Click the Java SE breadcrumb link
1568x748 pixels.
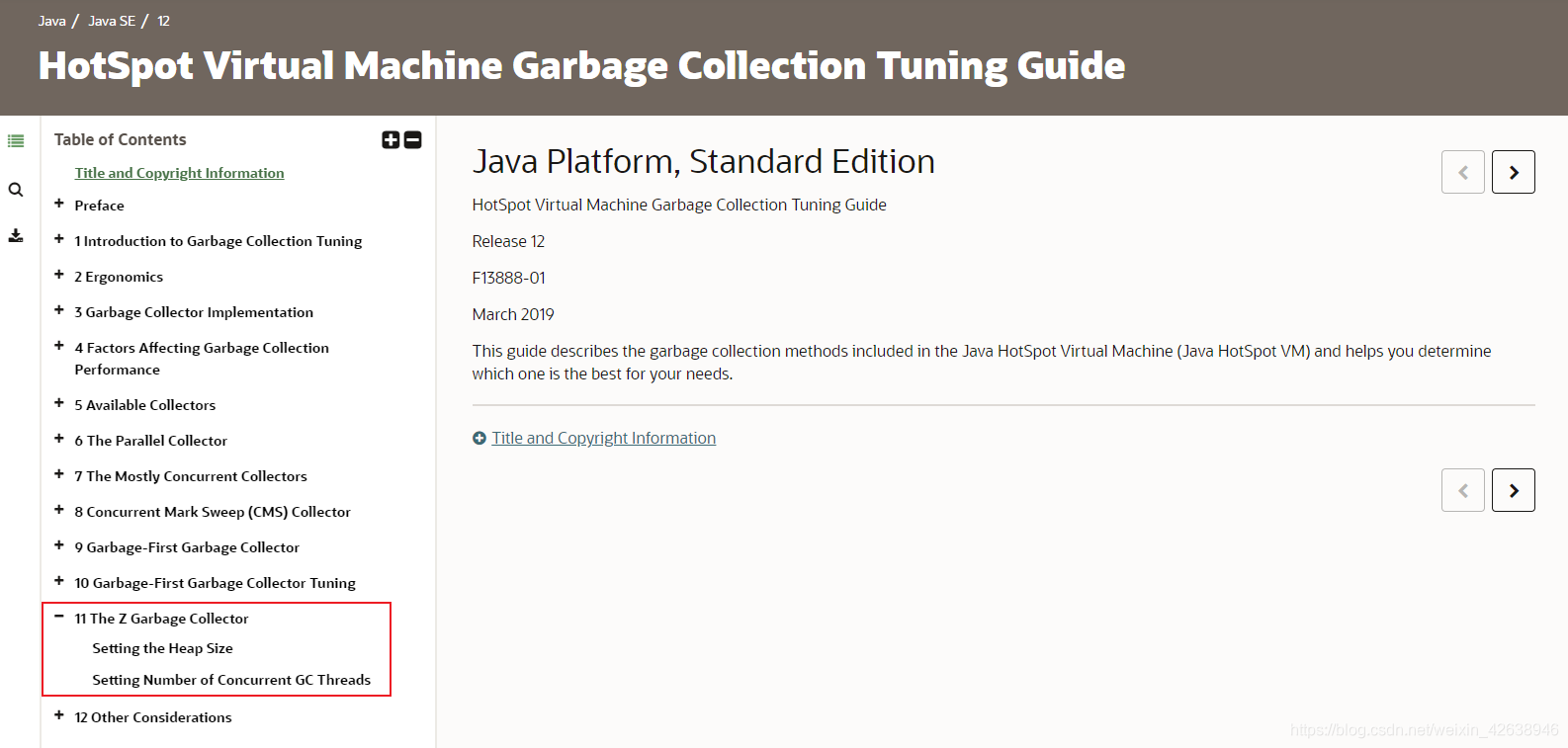tap(112, 21)
